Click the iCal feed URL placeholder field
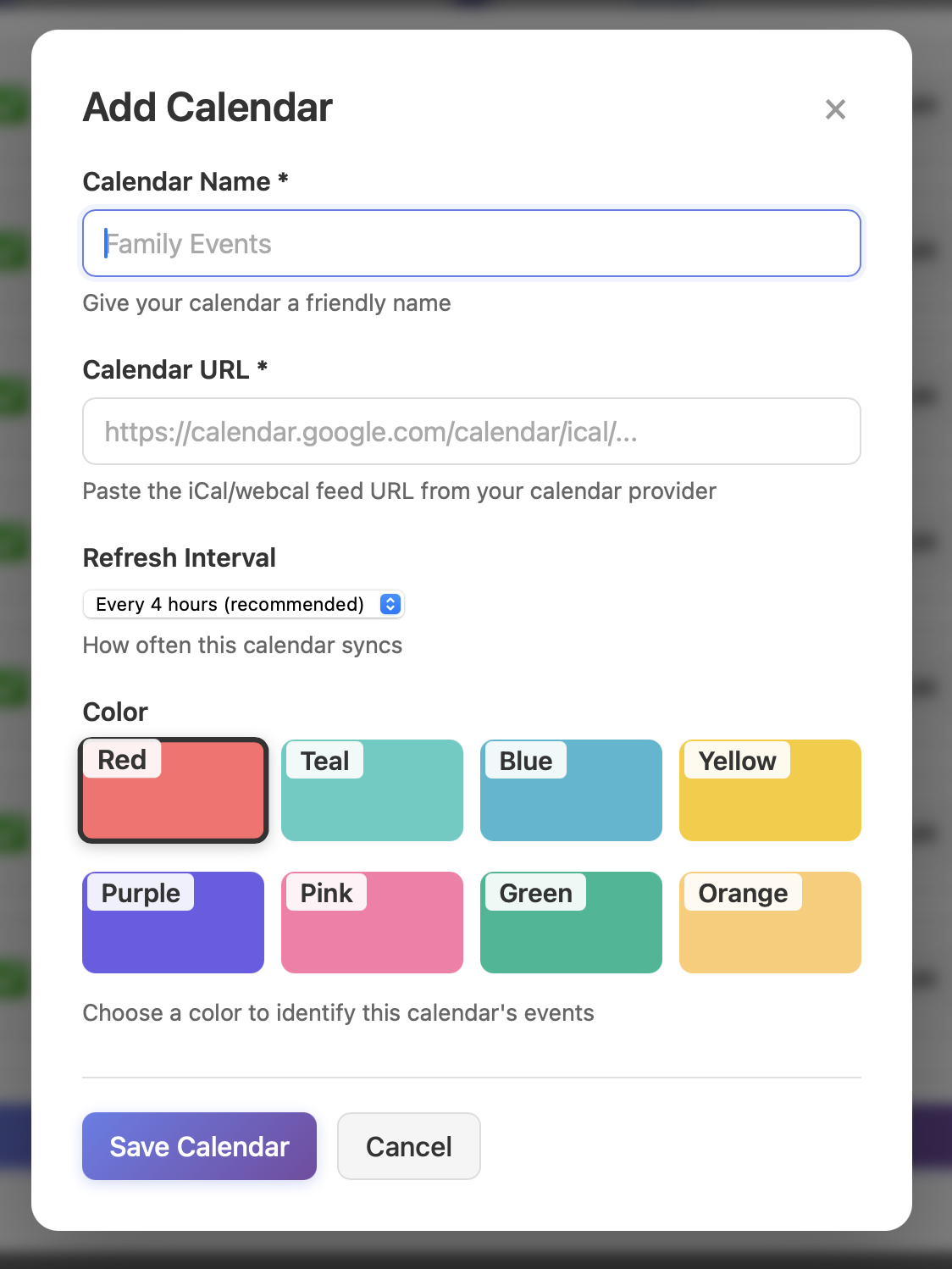Screen dimensions: 952x1269 [x=471, y=431]
